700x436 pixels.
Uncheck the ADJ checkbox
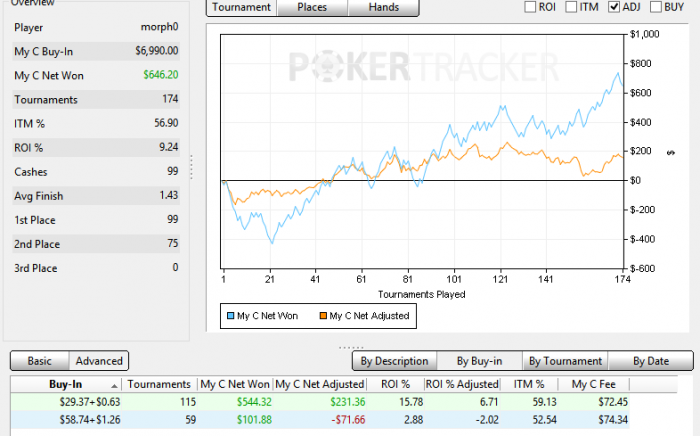(x=614, y=7)
